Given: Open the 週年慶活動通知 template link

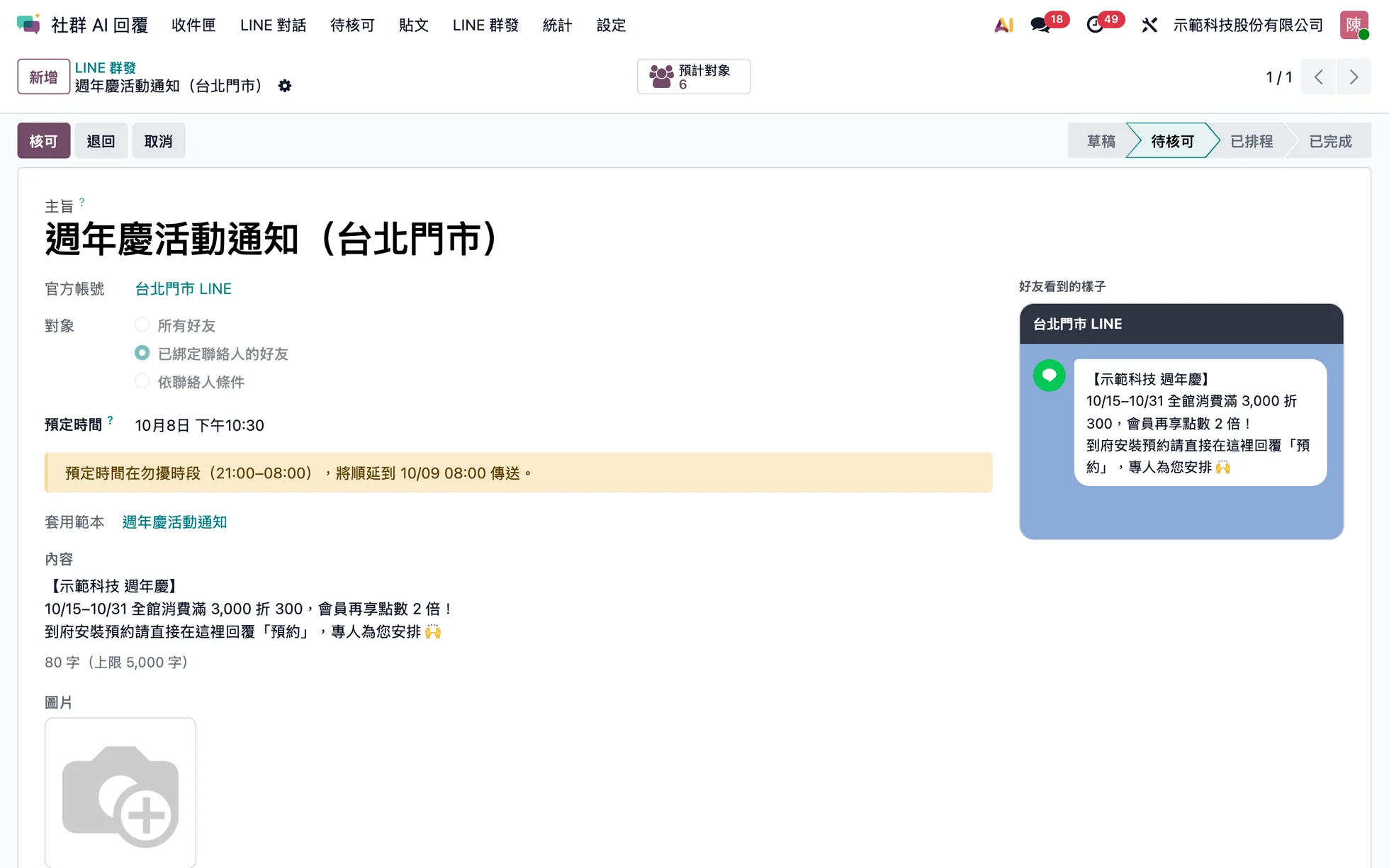Looking at the screenshot, I should point(174,522).
